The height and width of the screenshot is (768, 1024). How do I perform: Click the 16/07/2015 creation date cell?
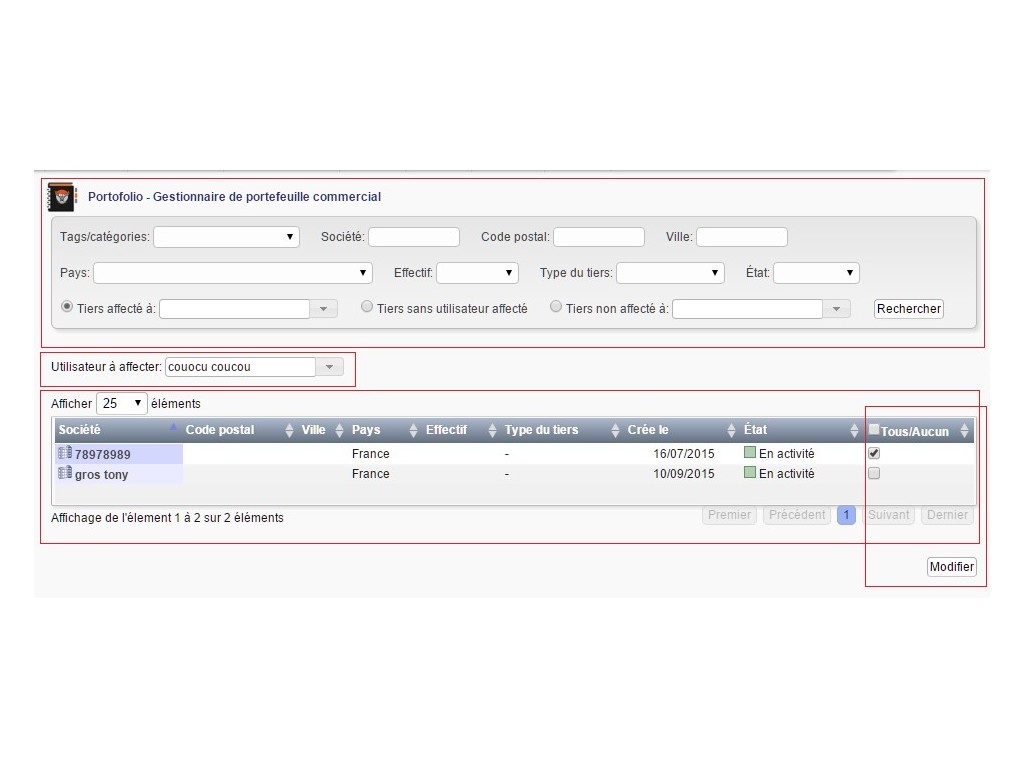[684, 454]
